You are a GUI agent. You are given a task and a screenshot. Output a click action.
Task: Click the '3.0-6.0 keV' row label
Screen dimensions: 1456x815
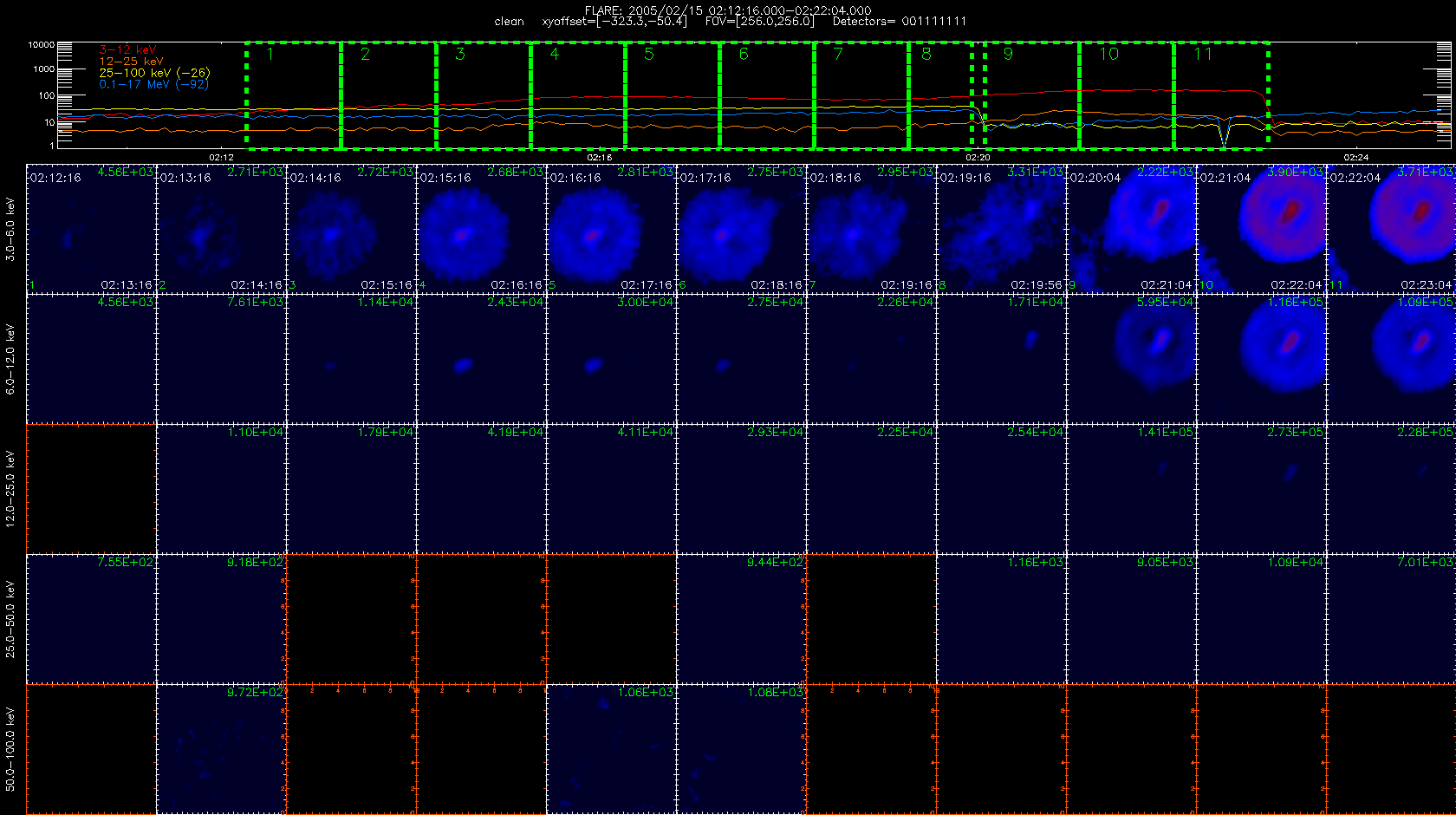pyautogui.click(x=10, y=229)
